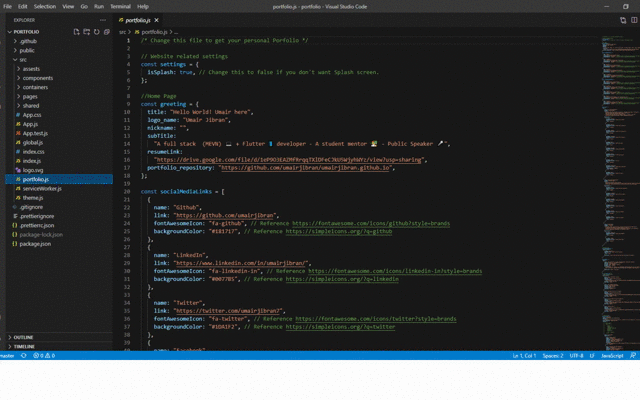Refresh the Explorer file tree
This screenshot has width=640, height=400.
tap(97, 32)
